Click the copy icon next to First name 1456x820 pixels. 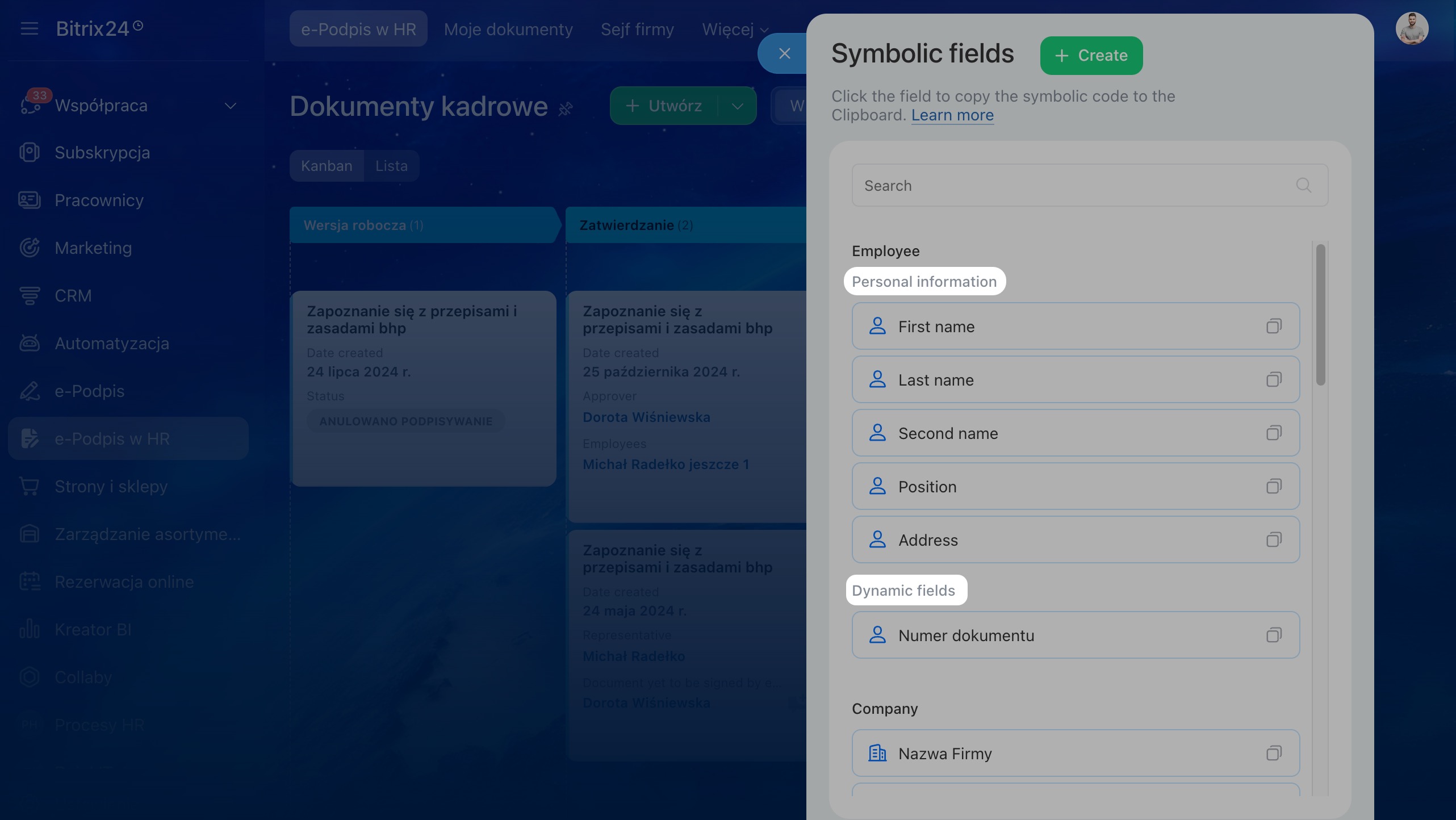coord(1274,326)
